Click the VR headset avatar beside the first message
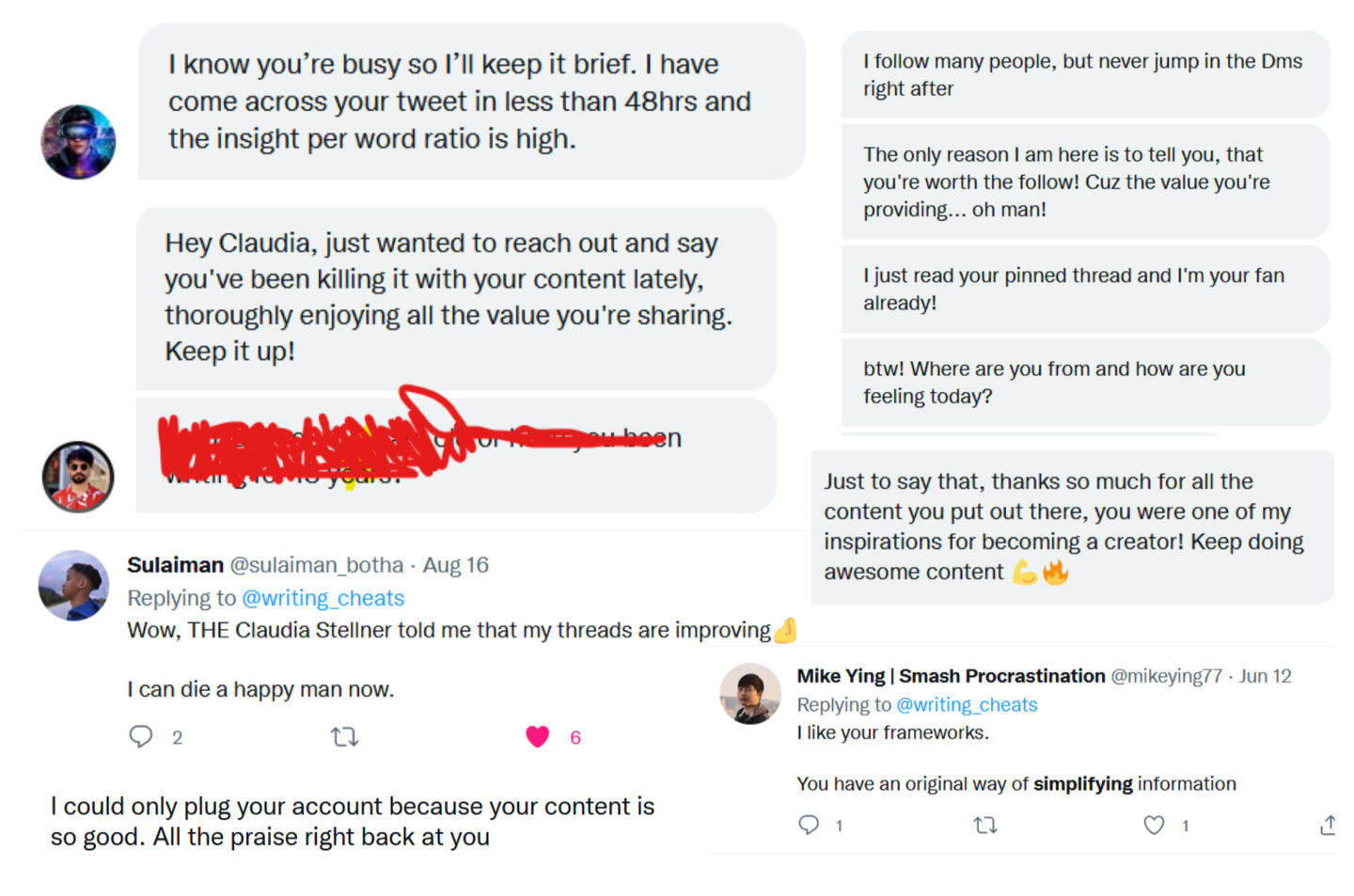The height and width of the screenshot is (896, 1354). pyautogui.click(x=78, y=142)
